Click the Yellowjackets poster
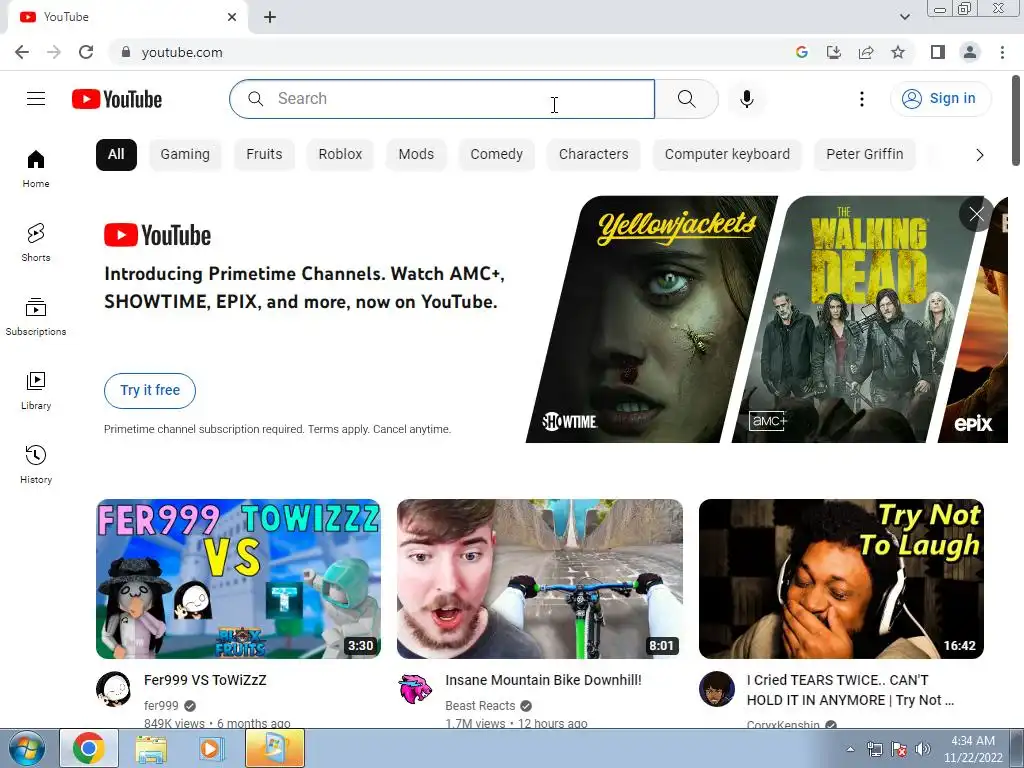The height and width of the screenshot is (768, 1024). [653, 319]
